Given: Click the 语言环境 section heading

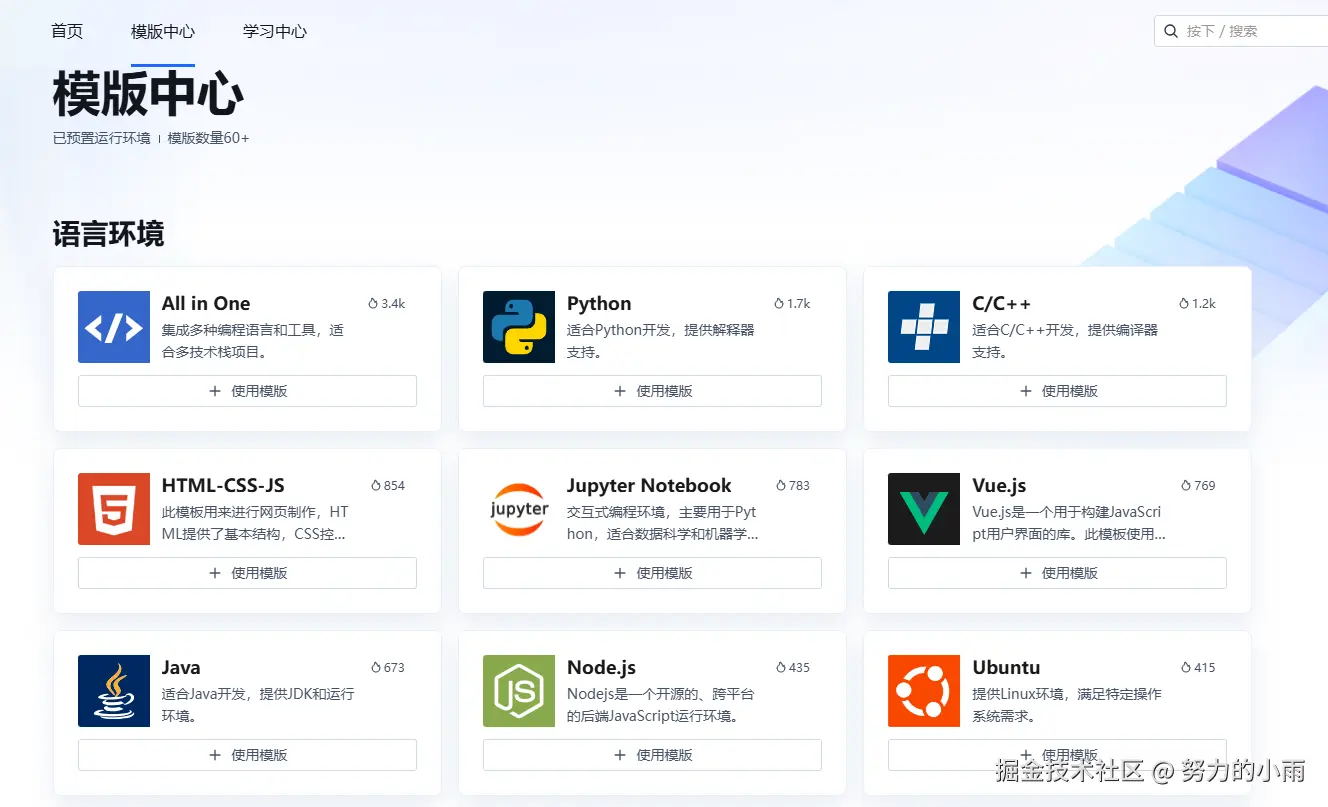Looking at the screenshot, I should (x=108, y=234).
